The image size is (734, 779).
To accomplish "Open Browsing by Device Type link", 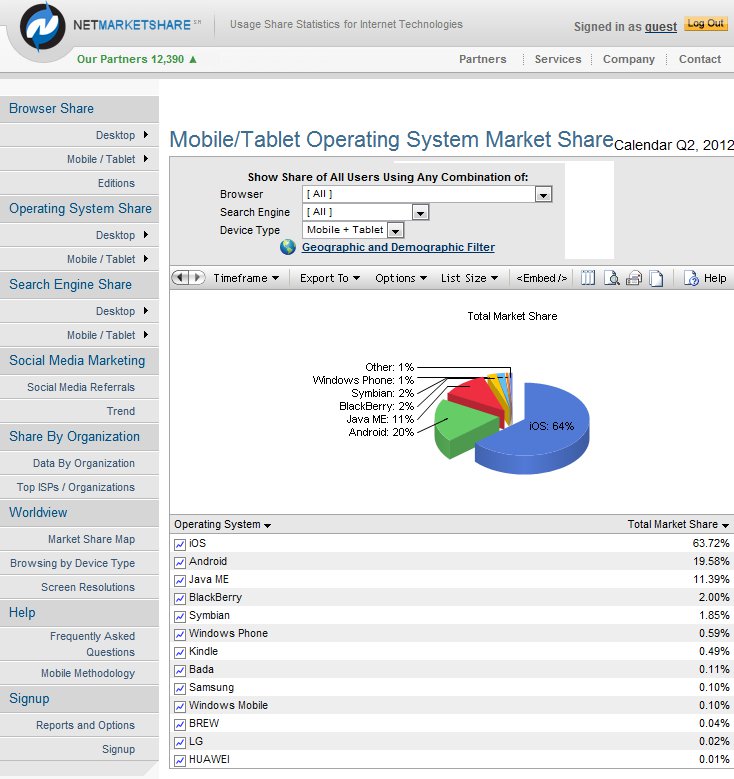I will 73,563.
